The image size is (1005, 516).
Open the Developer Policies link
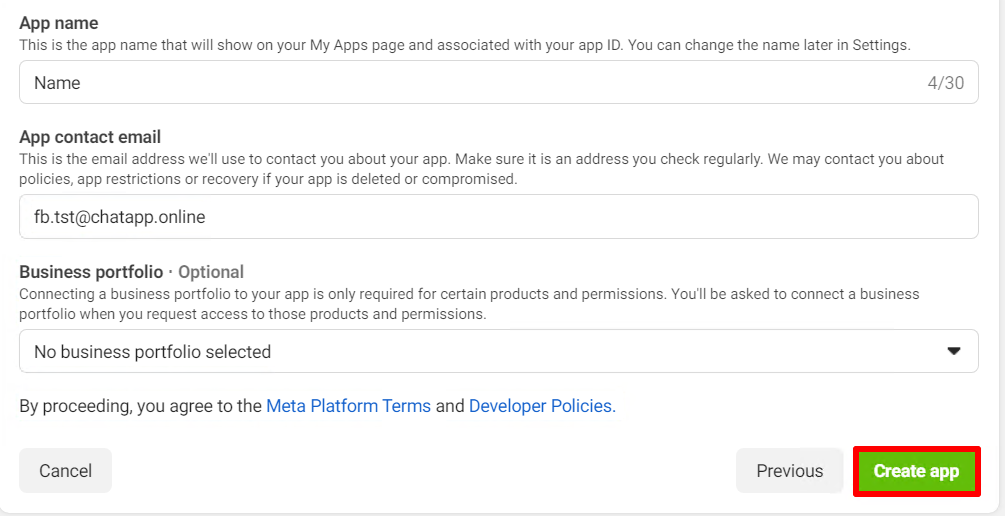click(x=542, y=406)
